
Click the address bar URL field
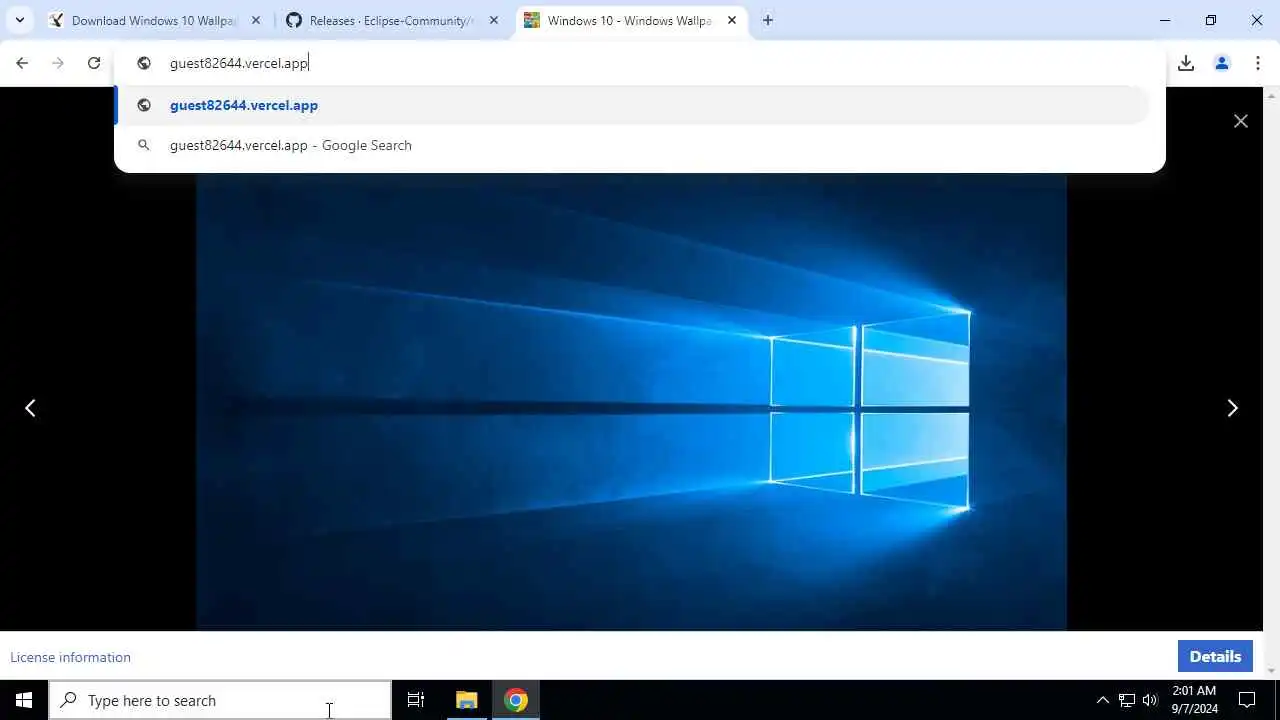640,63
